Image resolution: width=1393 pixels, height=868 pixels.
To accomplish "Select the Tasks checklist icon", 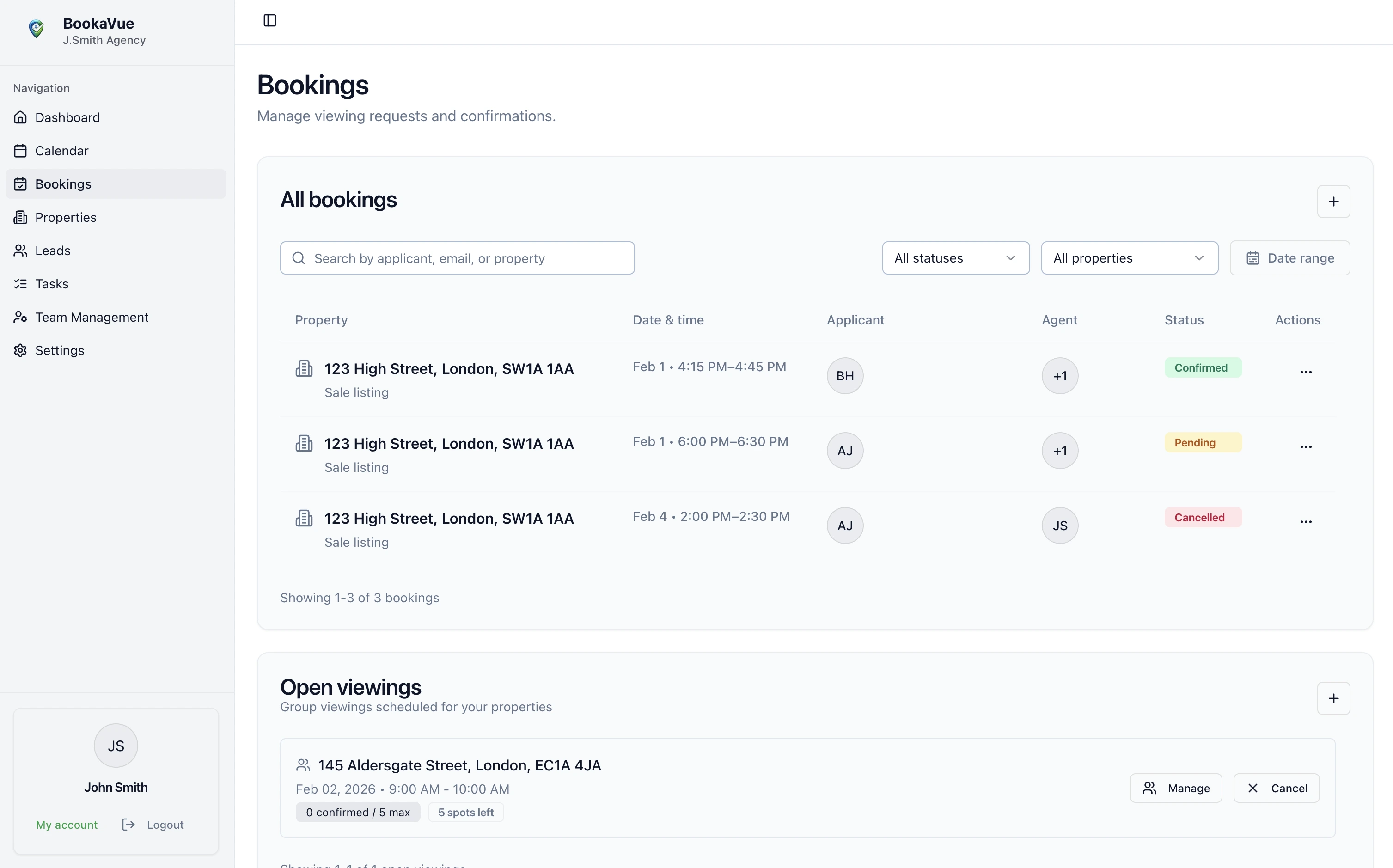I will pyautogui.click(x=21, y=284).
